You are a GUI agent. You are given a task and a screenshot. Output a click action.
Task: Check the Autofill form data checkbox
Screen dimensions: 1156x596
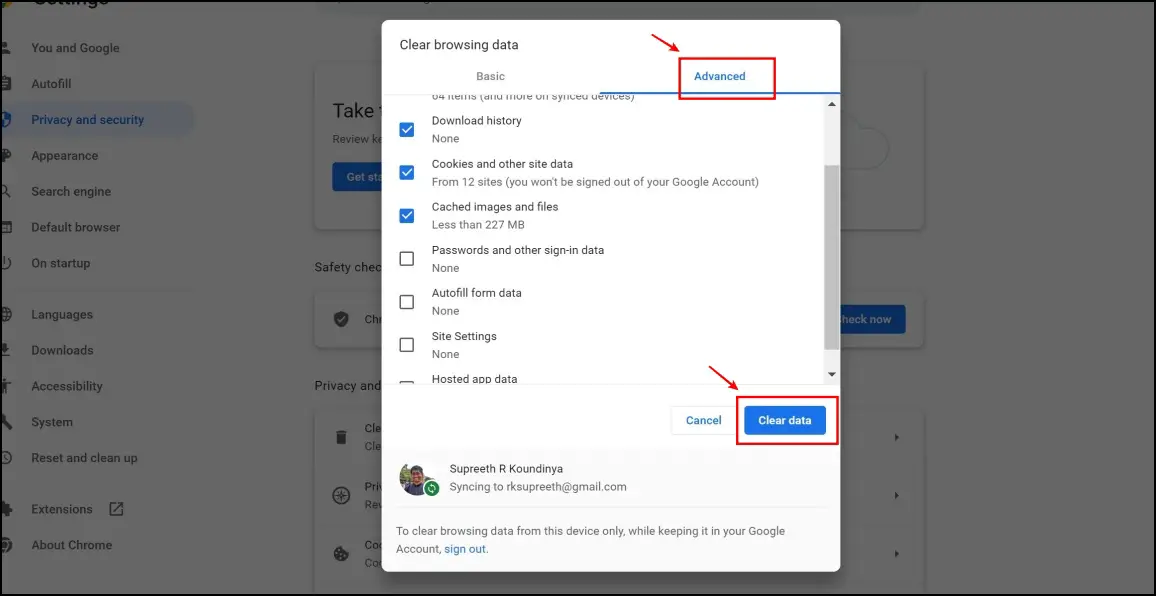click(x=406, y=302)
